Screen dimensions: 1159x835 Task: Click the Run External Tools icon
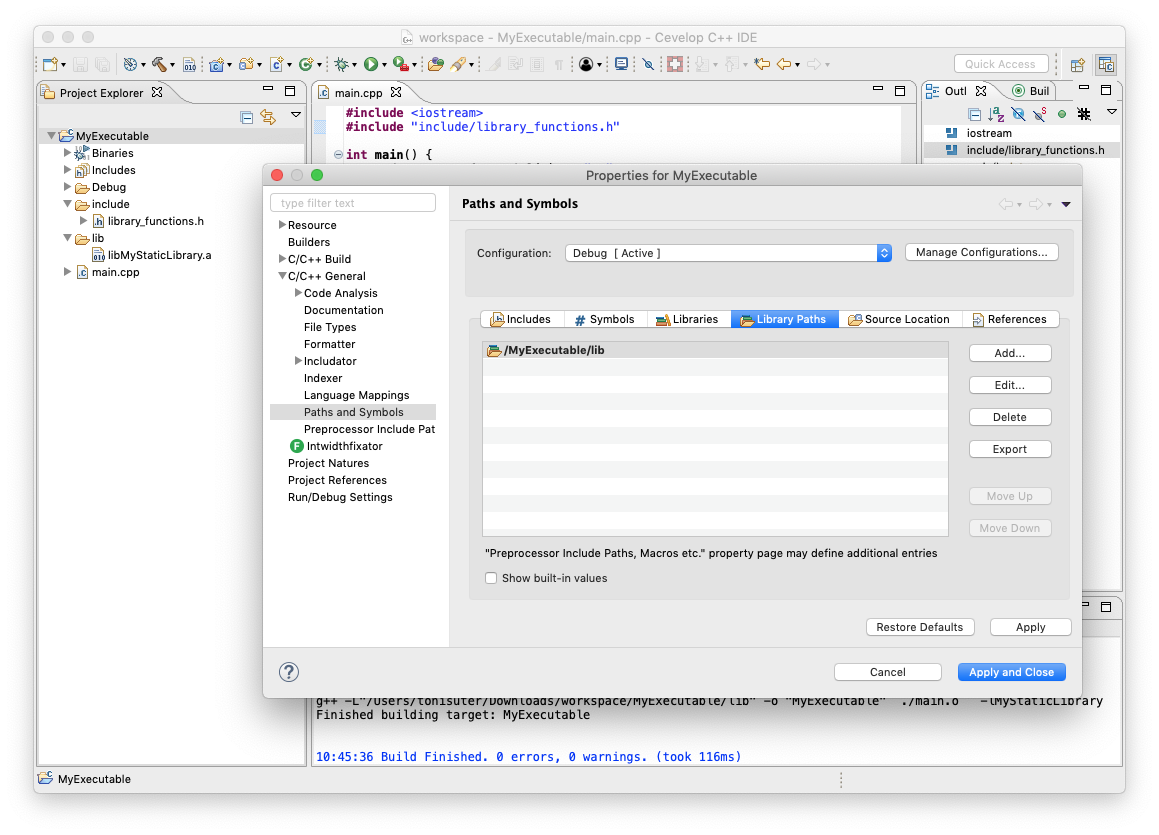pos(401,64)
